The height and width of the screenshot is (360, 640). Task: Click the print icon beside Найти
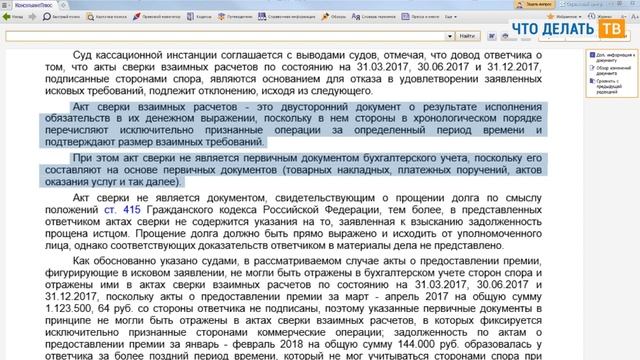505,36
